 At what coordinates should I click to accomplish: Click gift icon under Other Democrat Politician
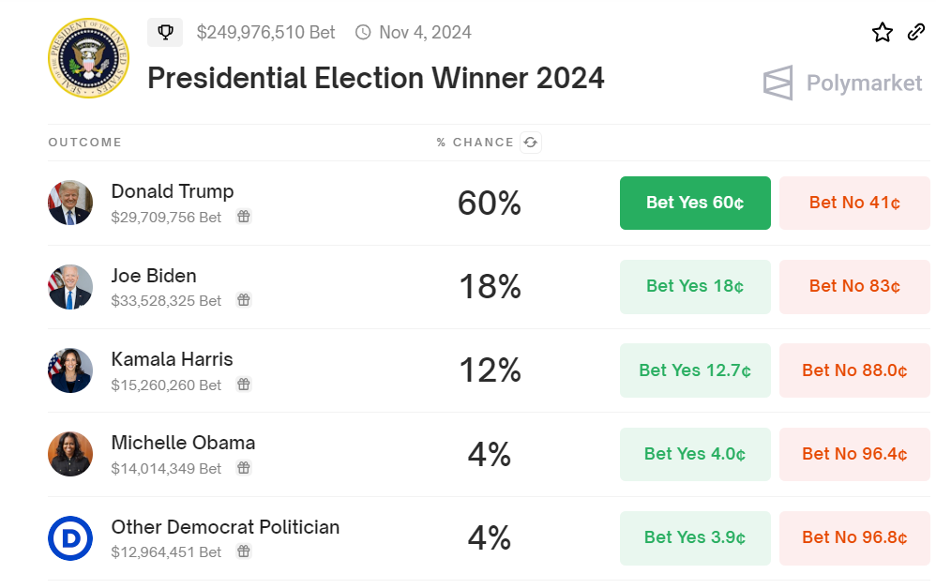(244, 551)
